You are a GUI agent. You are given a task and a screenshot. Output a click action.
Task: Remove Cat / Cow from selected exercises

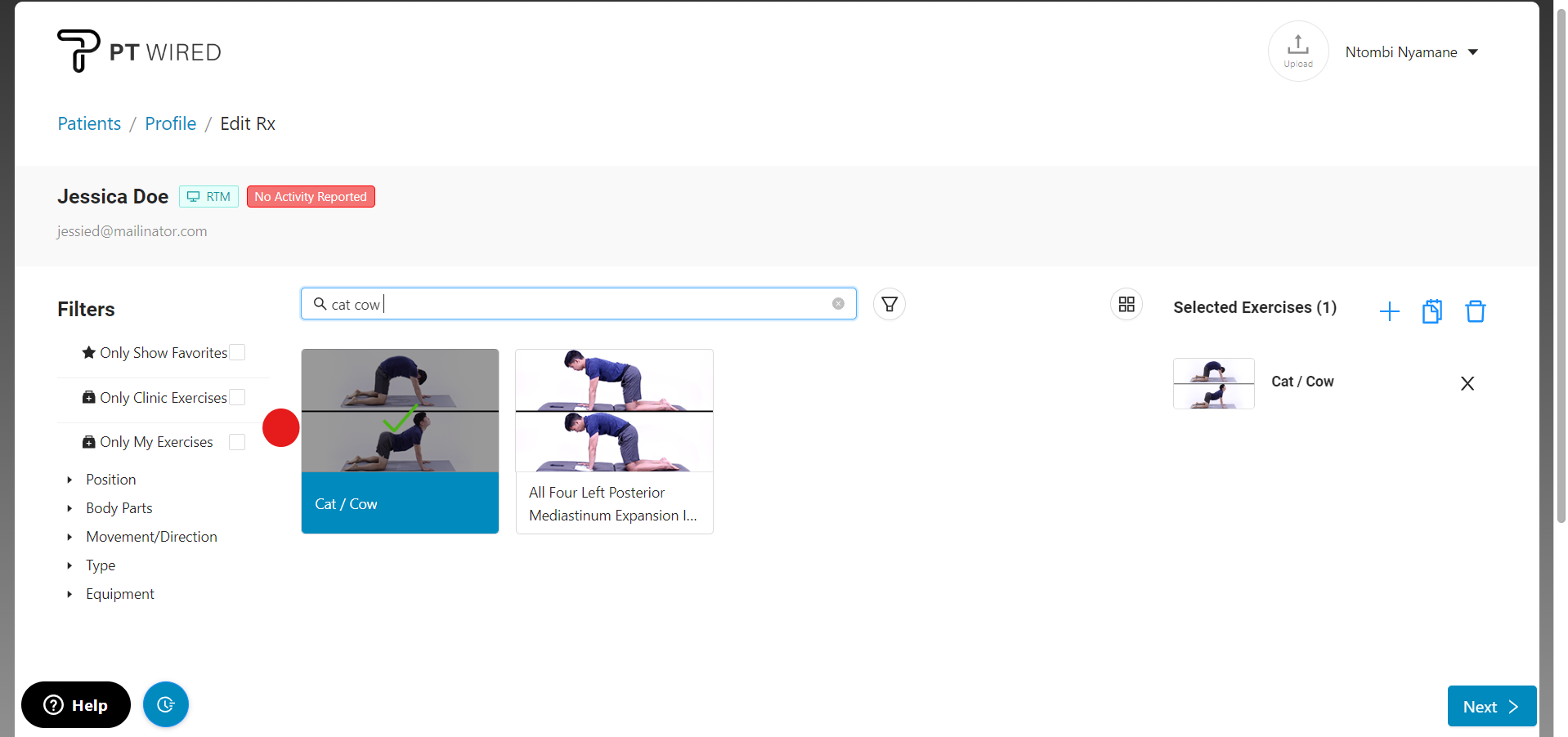1467,382
